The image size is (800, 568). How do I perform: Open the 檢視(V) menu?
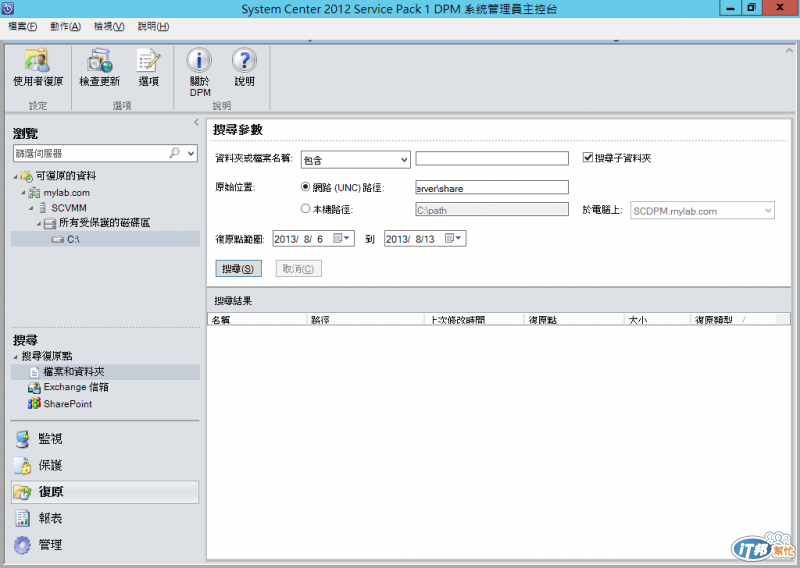pos(109,27)
